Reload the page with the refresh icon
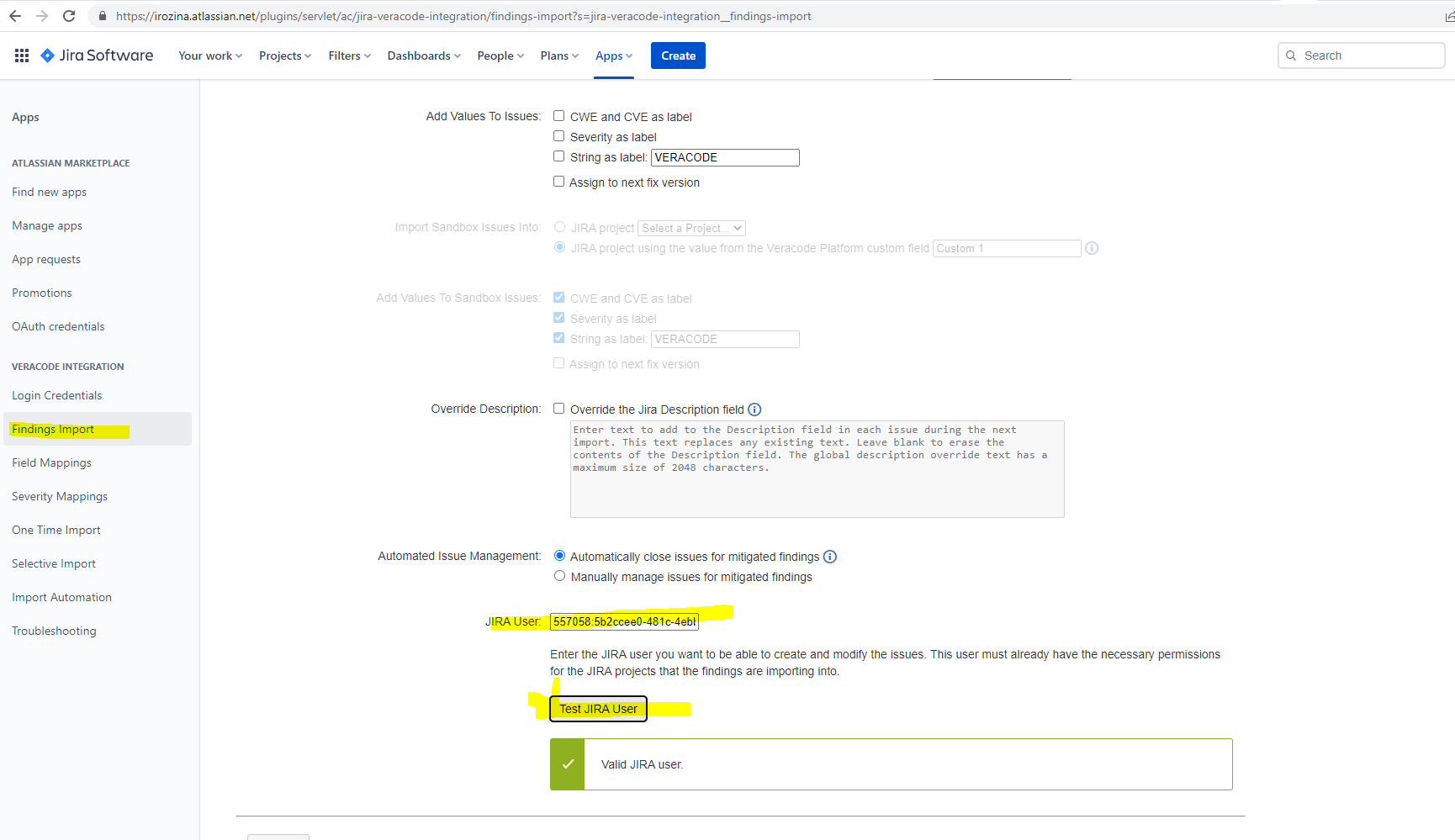The image size is (1455, 840). pyautogui.click(x=69, y=15)
